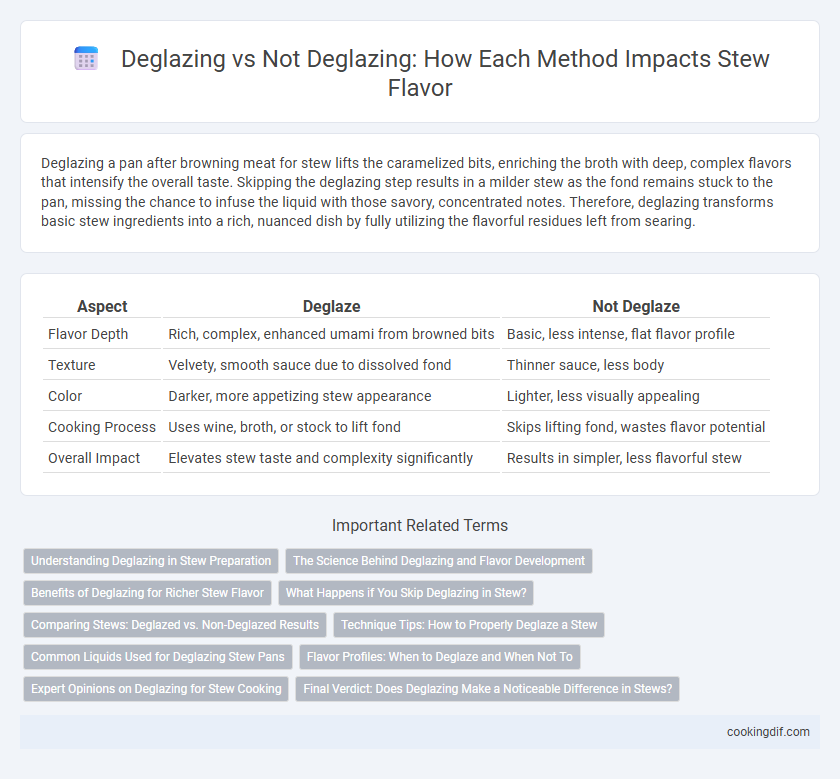
Task: Click the 'Not Deglaze' column header
Action: click(x=636, y=306)
